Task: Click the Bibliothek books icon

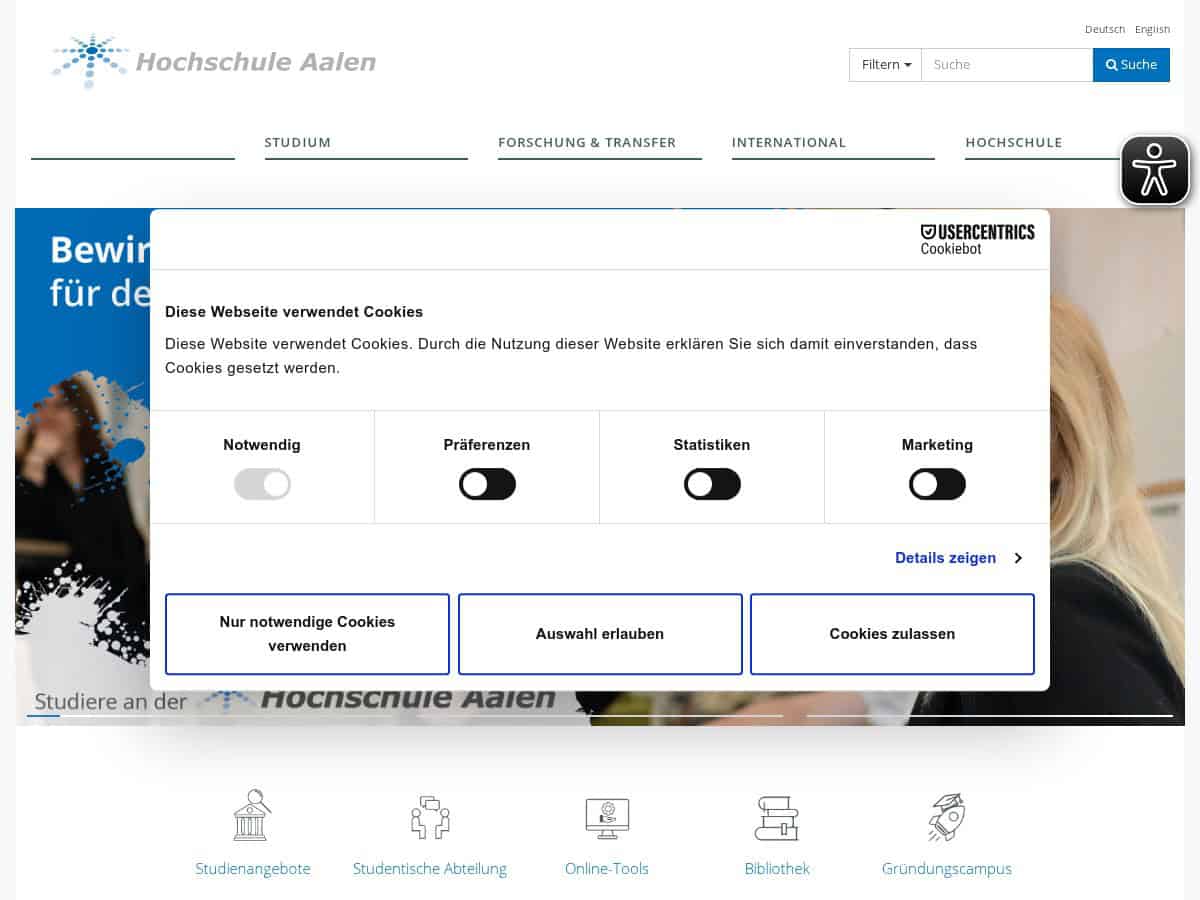Action: pos(777,818)
